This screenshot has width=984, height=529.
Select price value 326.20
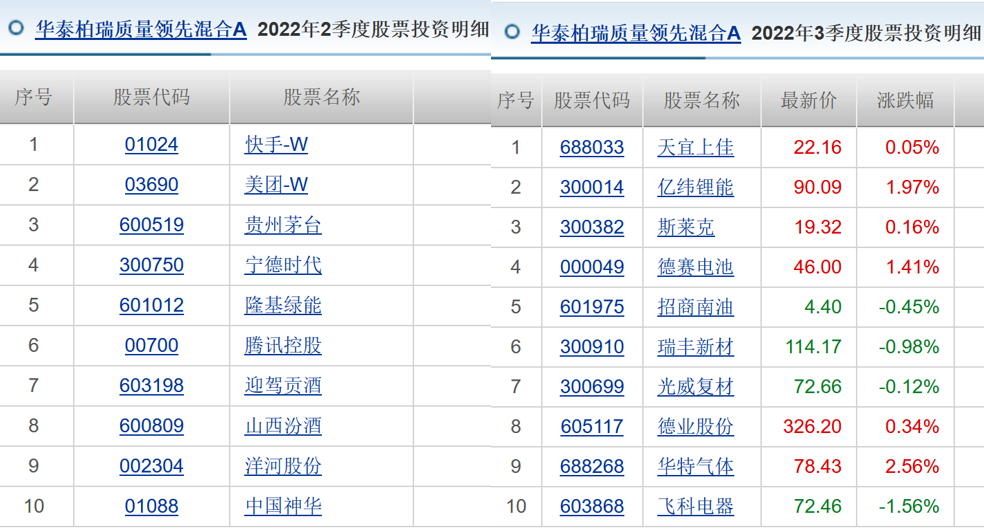point(812,427)
